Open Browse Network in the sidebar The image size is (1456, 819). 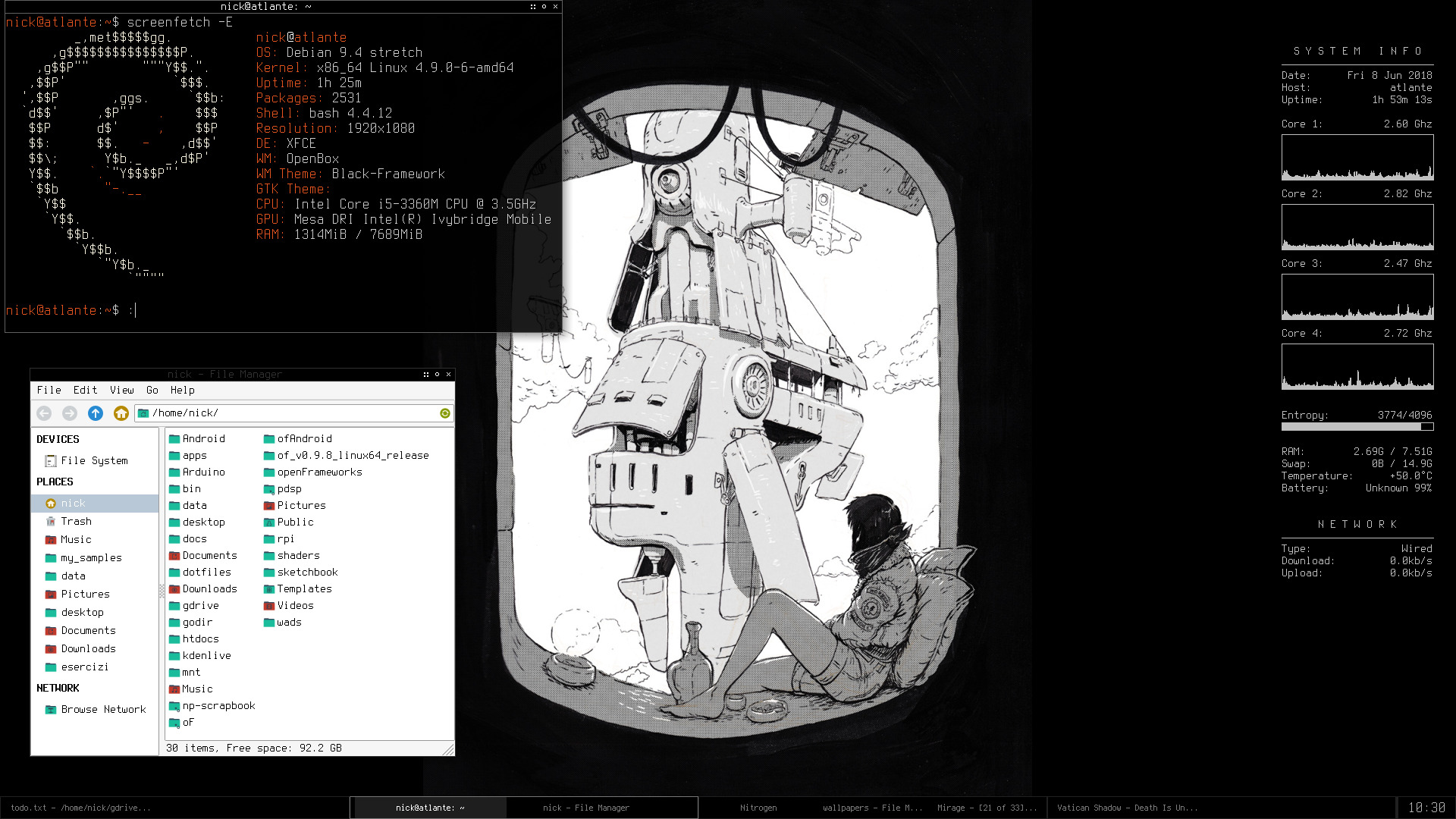point(103,710)
